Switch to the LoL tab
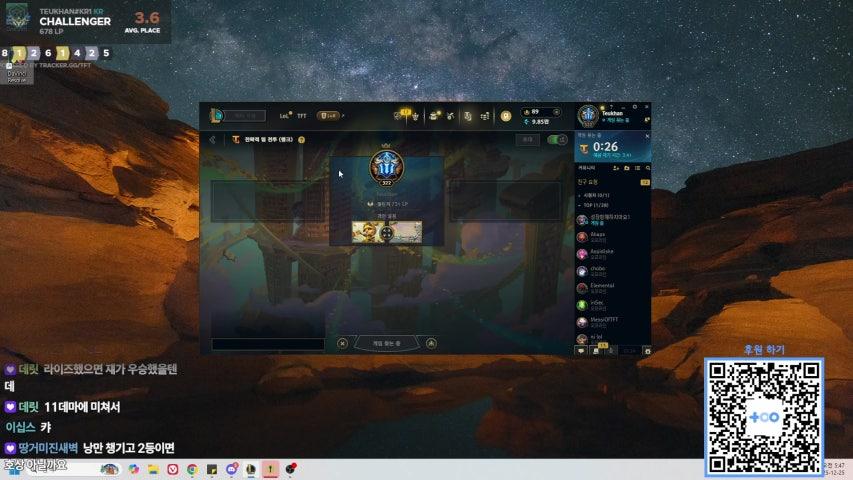The image size is (853, 480). pyautogui.click(x=284, y=116)
